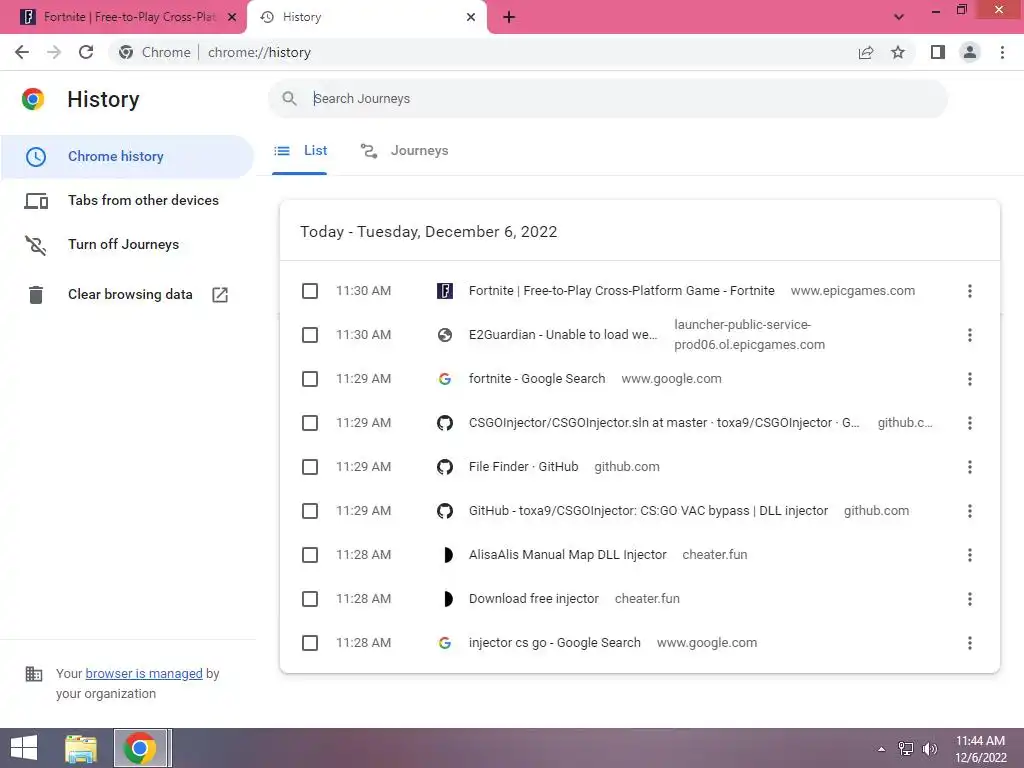Check the E2Guardian entry checkbox
This screenshot has width=1024, height=768.
tap(310, 335)
